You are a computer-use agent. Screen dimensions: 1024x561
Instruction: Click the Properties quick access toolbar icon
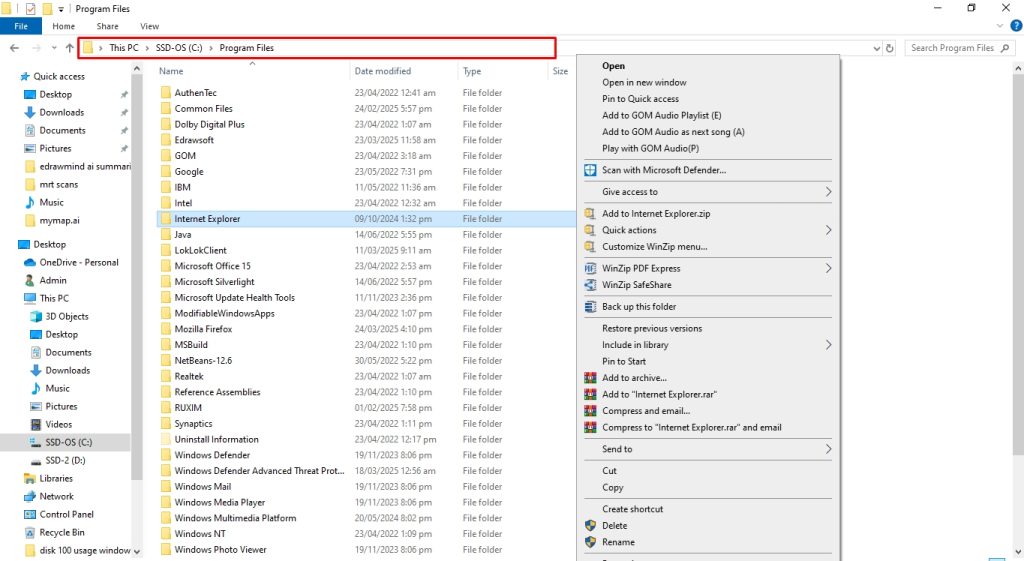(30, 8)
